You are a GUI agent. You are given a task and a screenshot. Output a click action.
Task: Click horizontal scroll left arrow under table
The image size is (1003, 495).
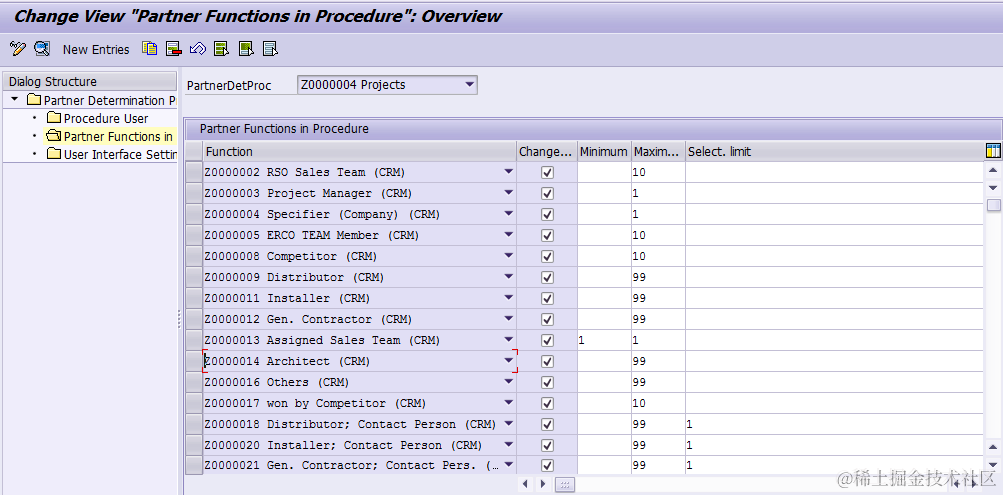tap(525, 483)
